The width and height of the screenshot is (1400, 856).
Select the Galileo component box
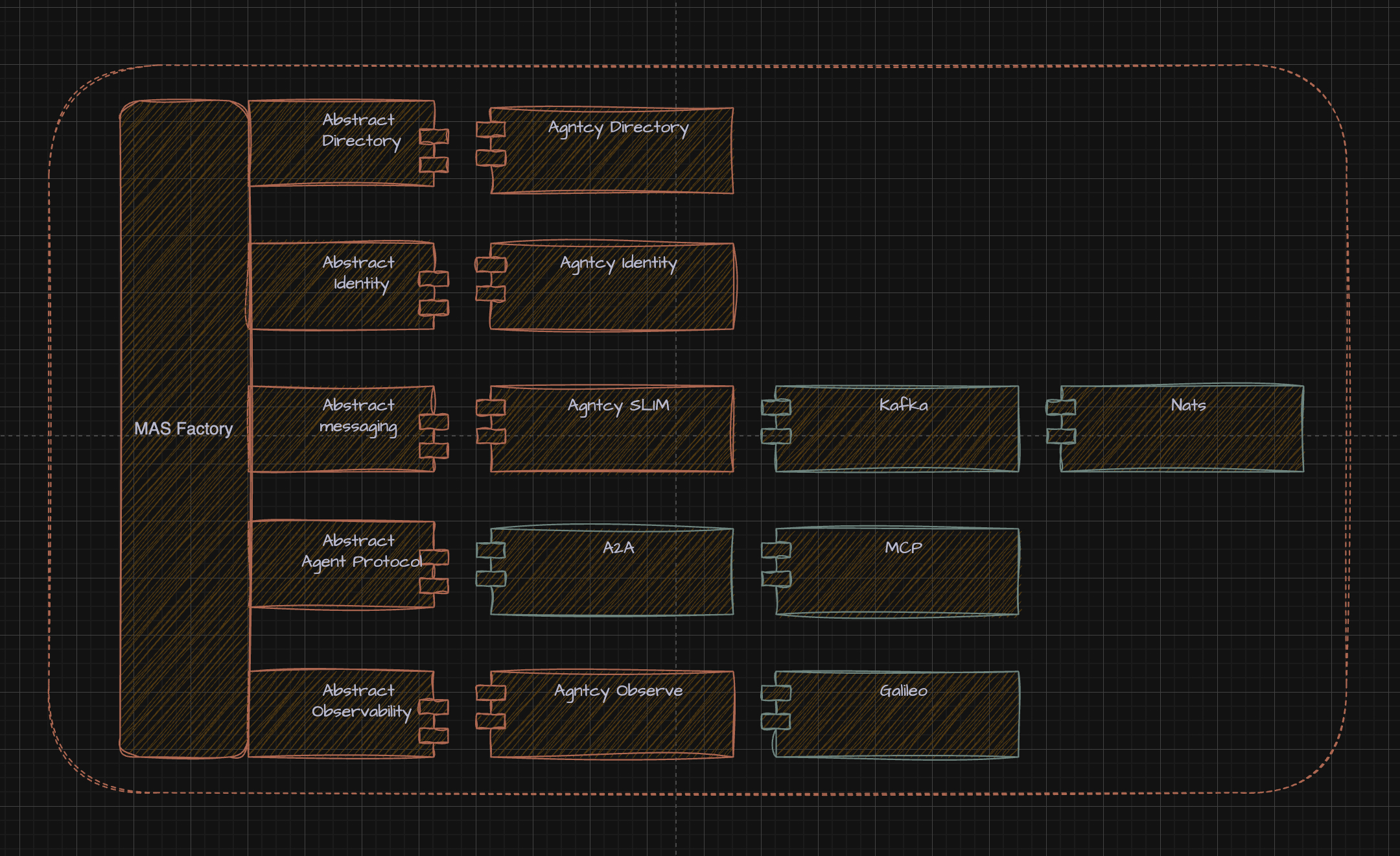coord(891,714)
